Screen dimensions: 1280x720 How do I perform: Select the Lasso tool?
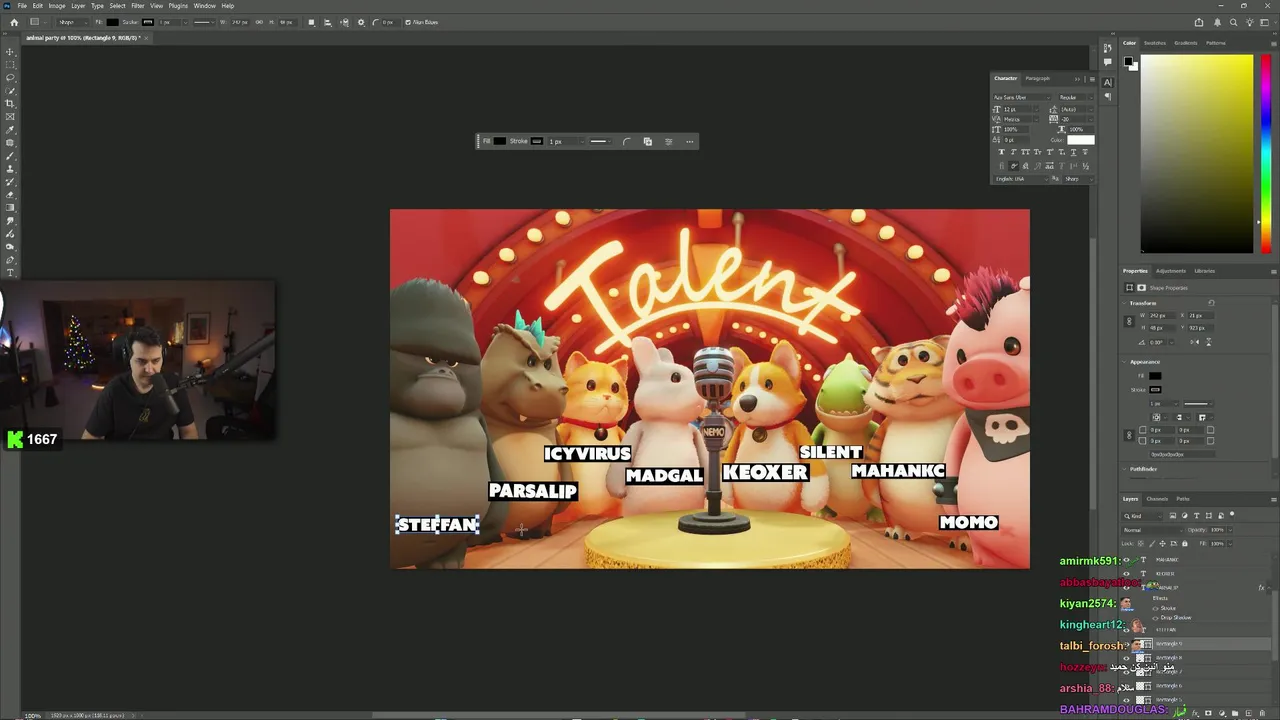[x=10, y=77]
